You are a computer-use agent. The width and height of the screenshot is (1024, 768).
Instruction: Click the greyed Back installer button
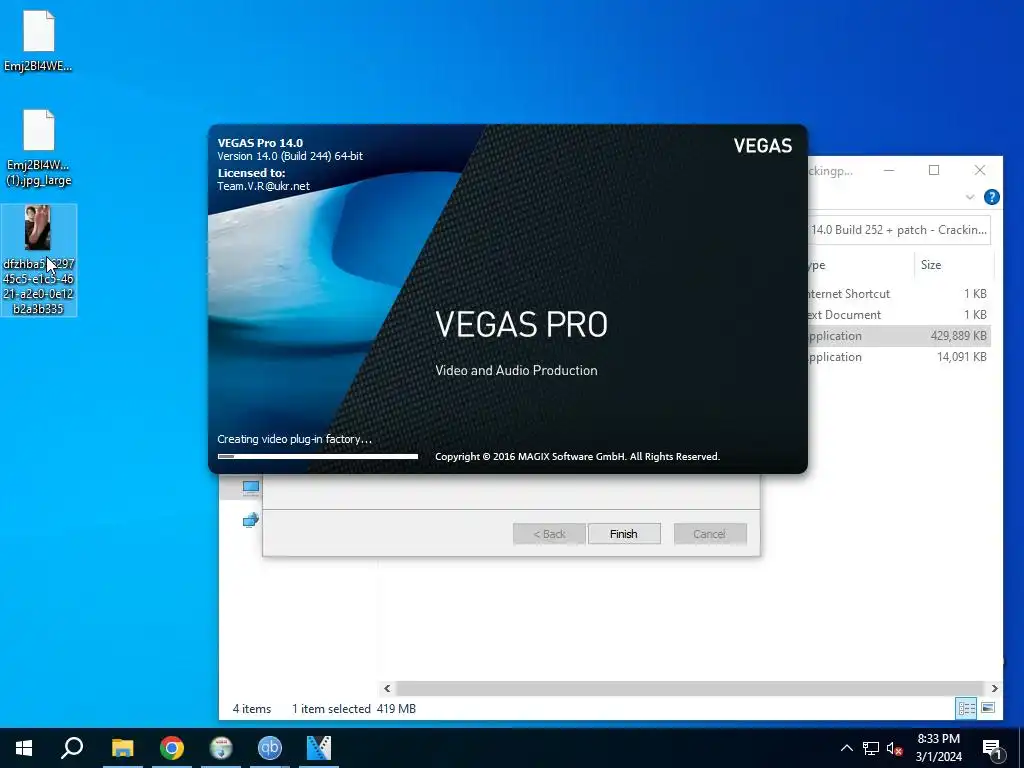[x=549, y=534]
